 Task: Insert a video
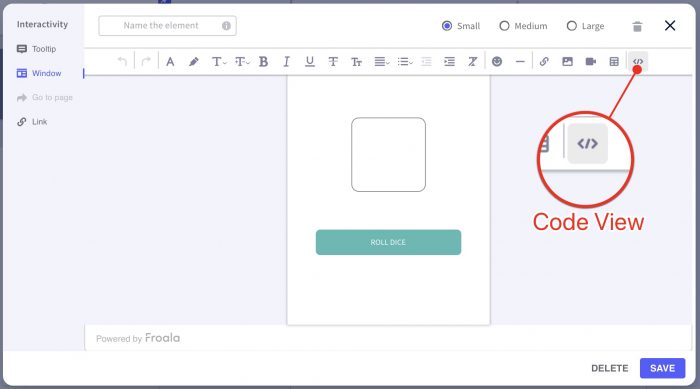click(591, 62)
